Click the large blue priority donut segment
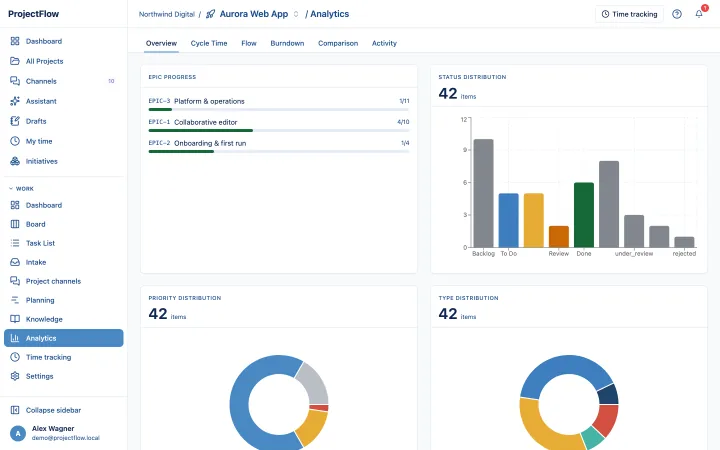720x450 pixels. 241,404
